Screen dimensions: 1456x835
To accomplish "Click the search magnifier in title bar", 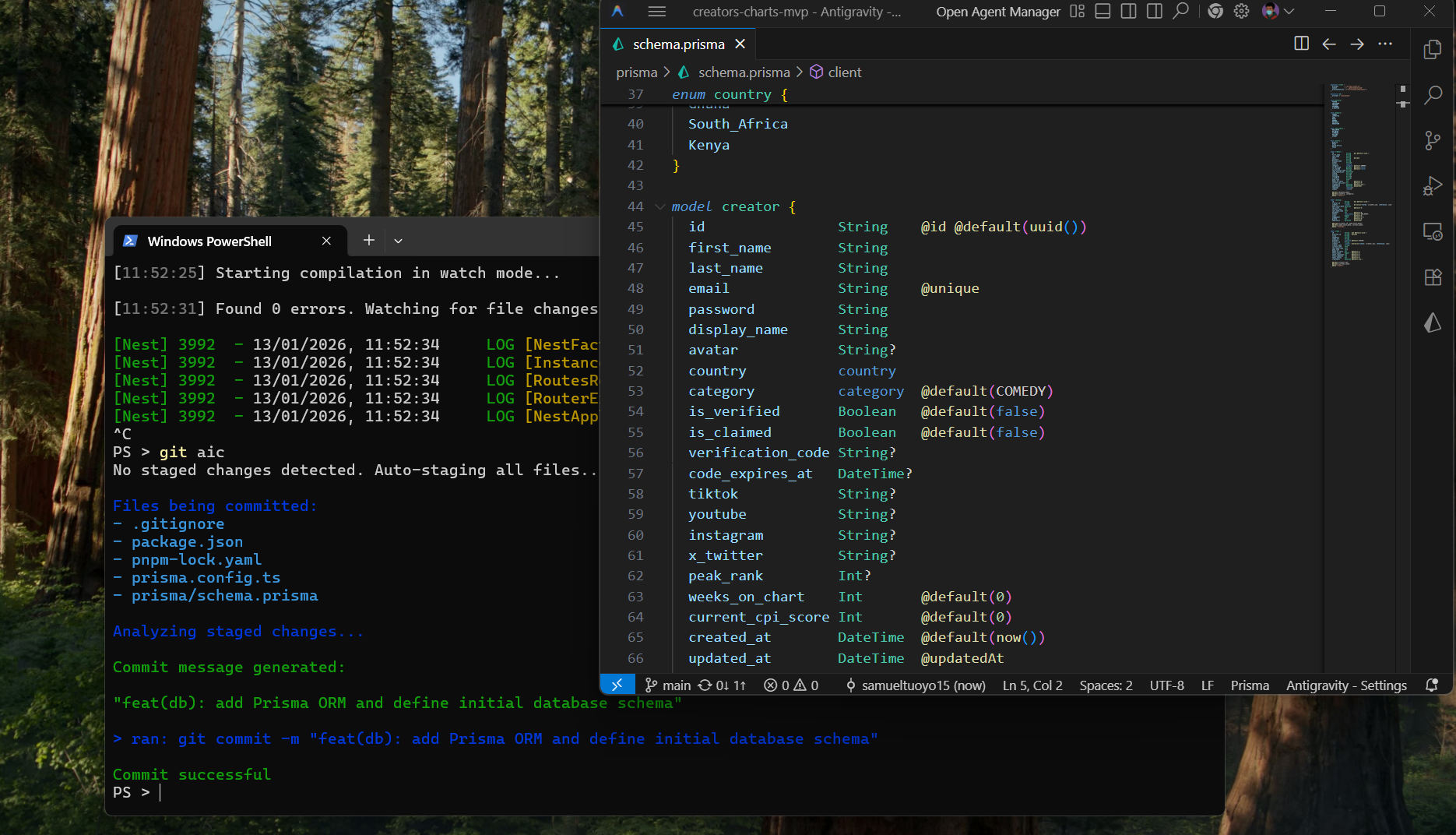I will [x=1181, y=12].
